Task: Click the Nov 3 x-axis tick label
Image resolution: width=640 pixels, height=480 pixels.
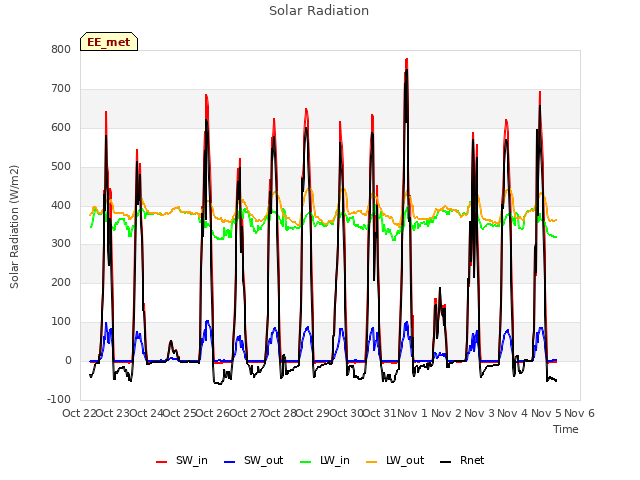Action: click(480, 413)
